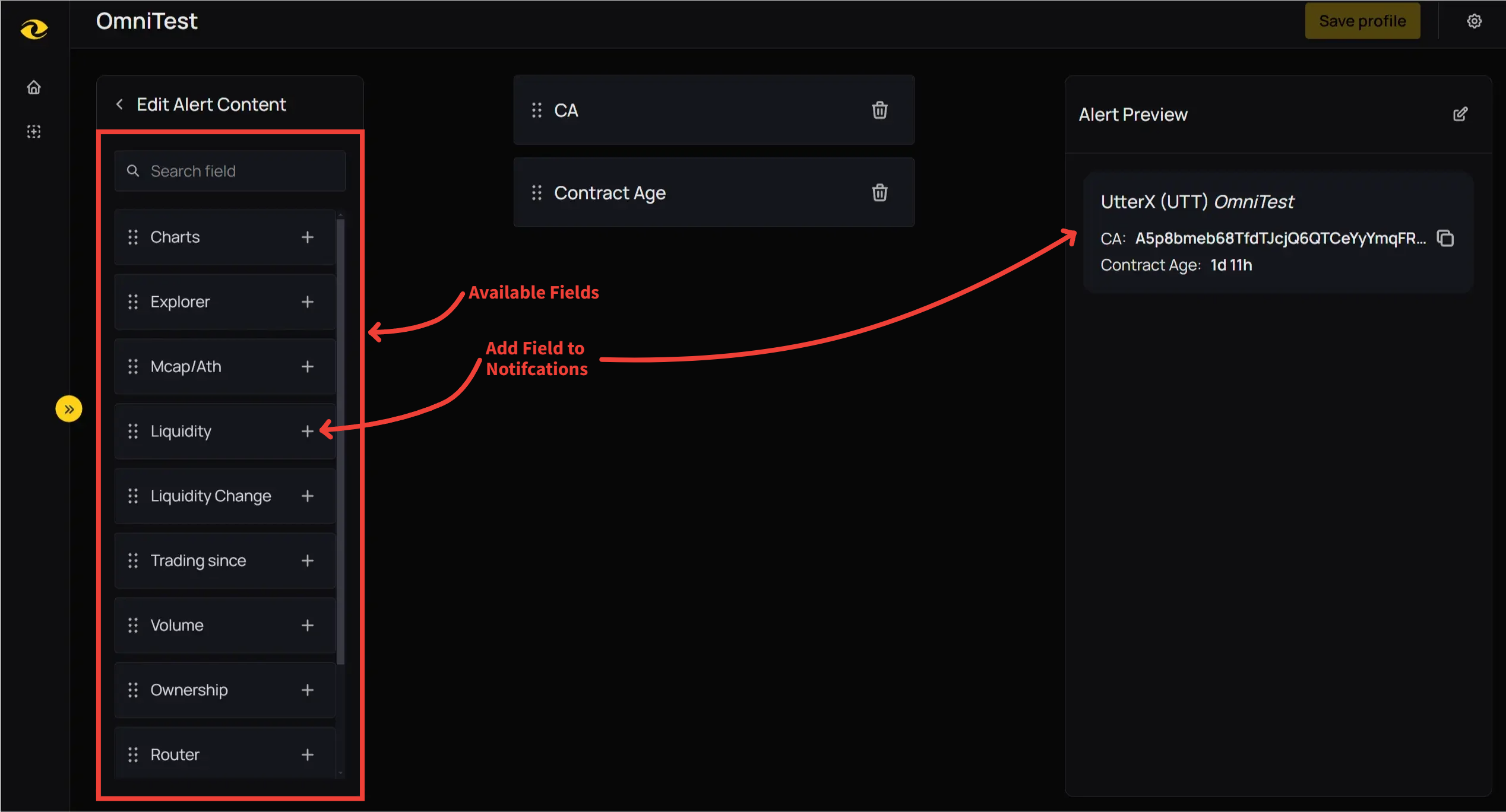This screenshot has width=1506, height=812.
Task: Go back from Edit Alert Content
Action: [x=120, y=104]
